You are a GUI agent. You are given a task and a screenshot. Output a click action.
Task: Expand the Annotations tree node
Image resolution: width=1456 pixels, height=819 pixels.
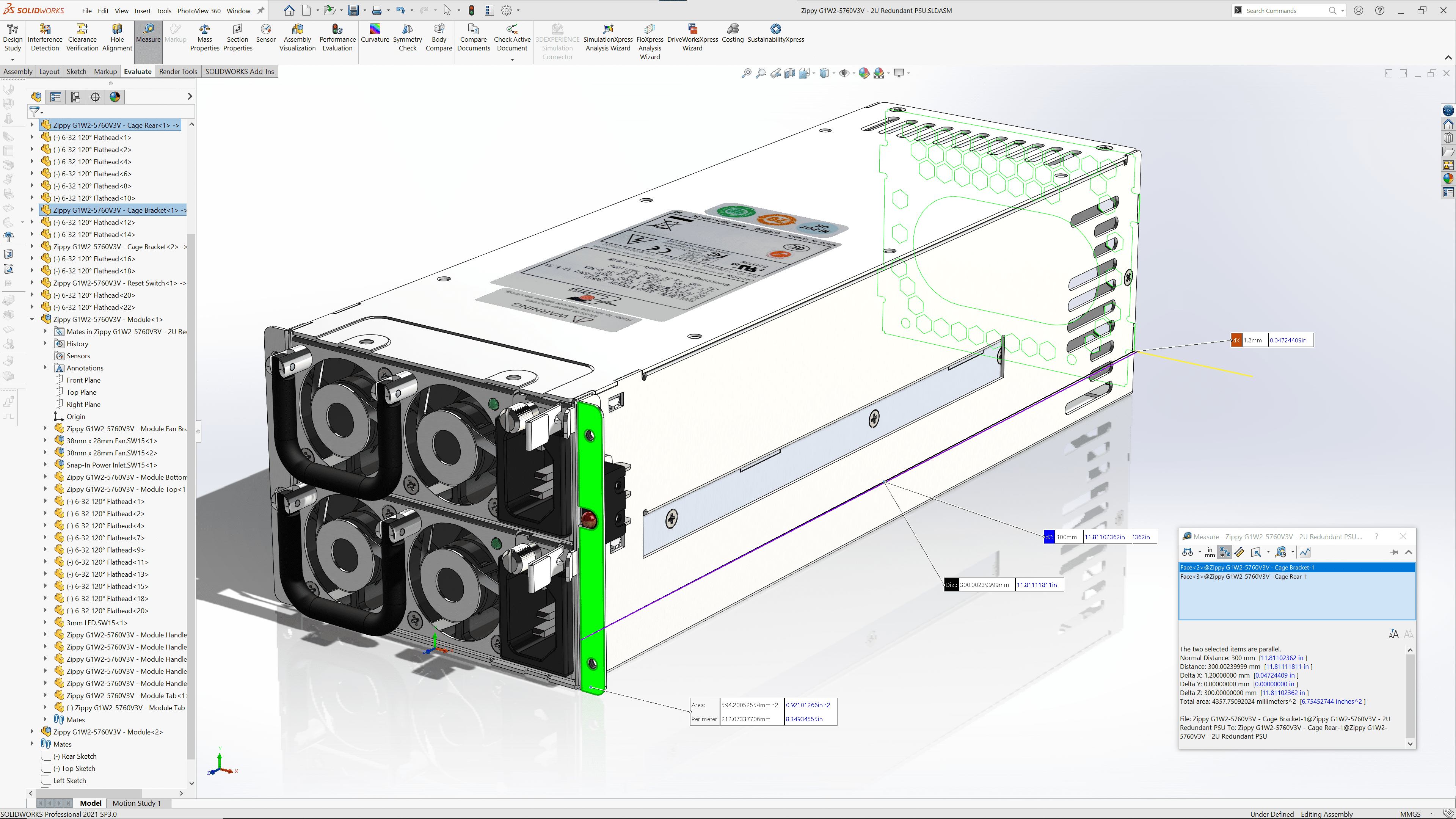[x=45, y=368]
